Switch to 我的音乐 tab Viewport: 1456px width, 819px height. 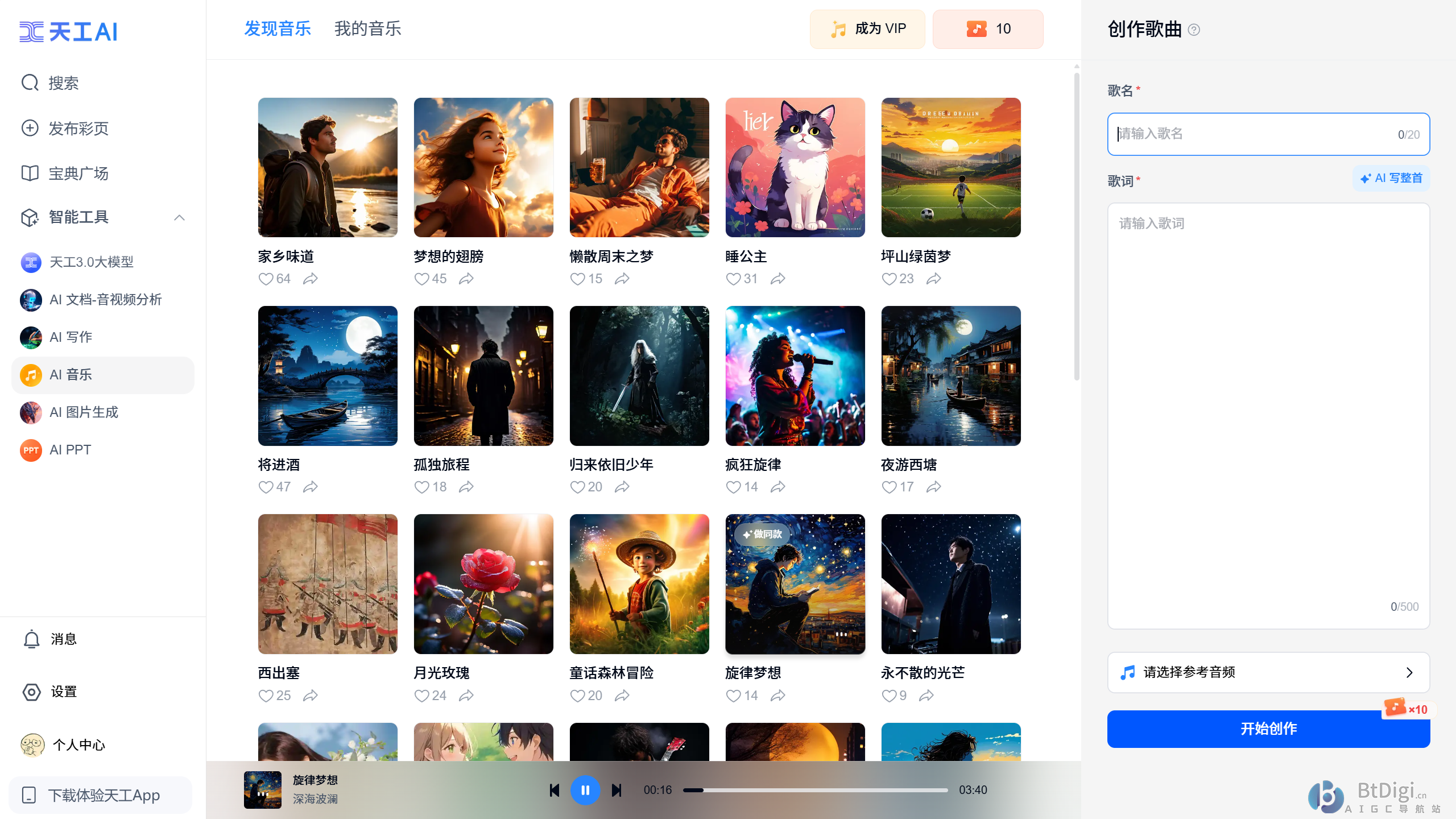[368, 29]
